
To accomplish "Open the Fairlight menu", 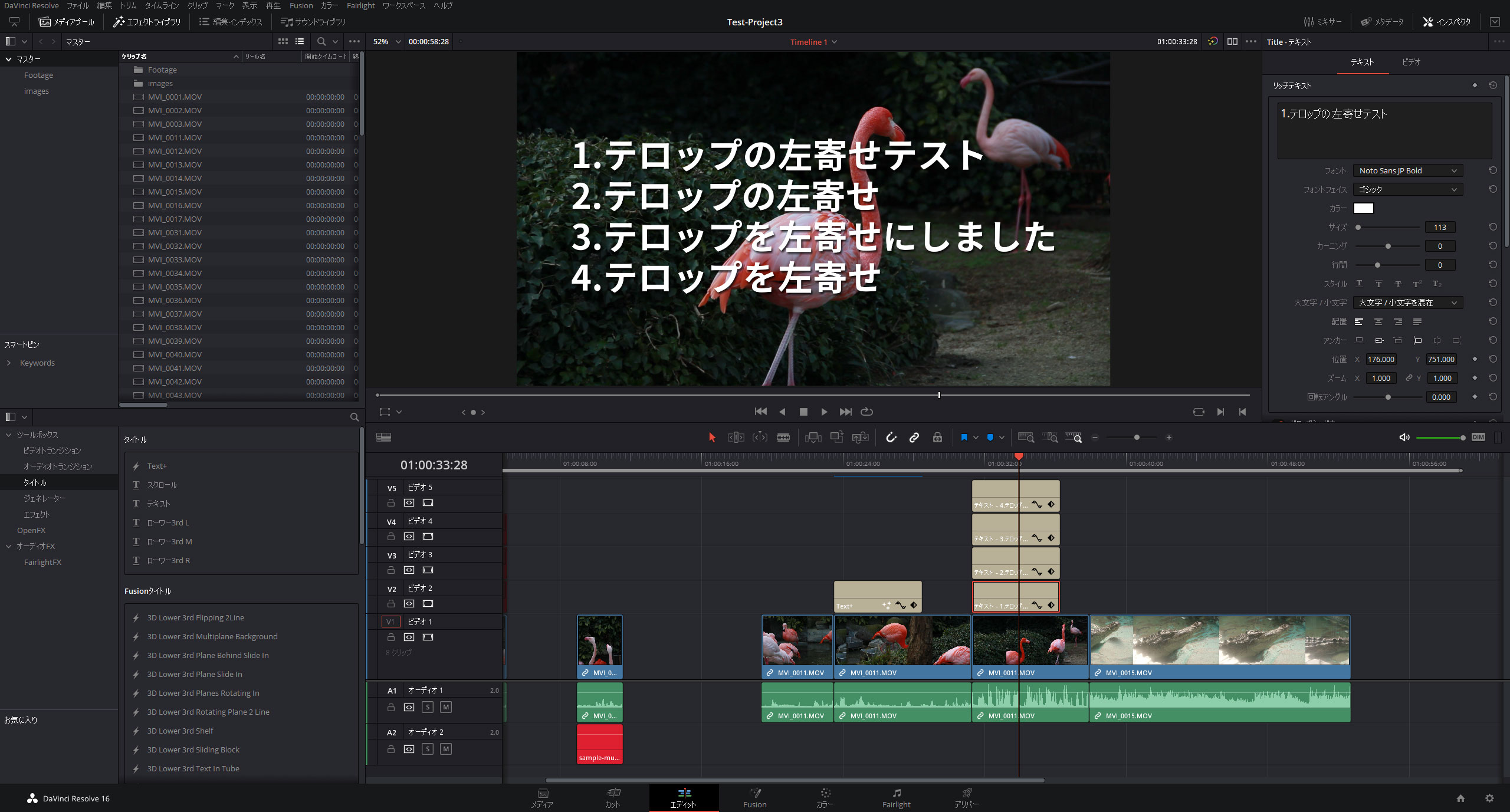I will coord(360,5).
